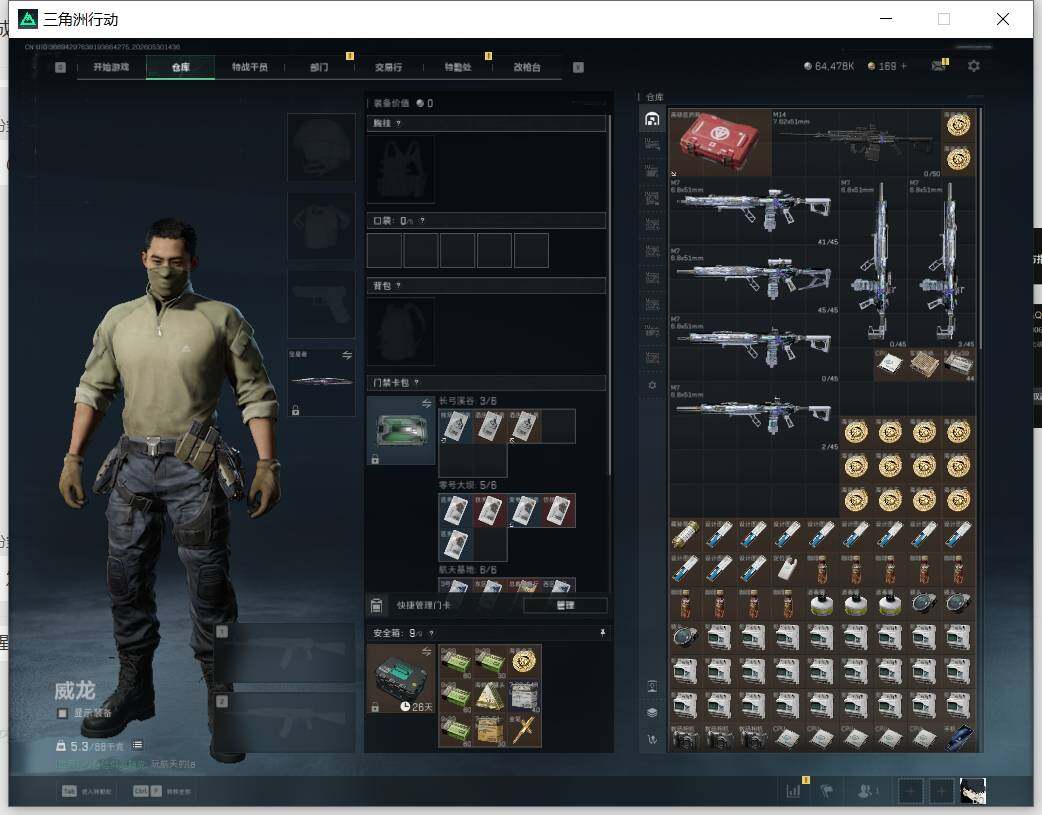Viewport: 1042px width, 815px height.
Task: Click the first empty pocket slot
Action: point(384,250)
